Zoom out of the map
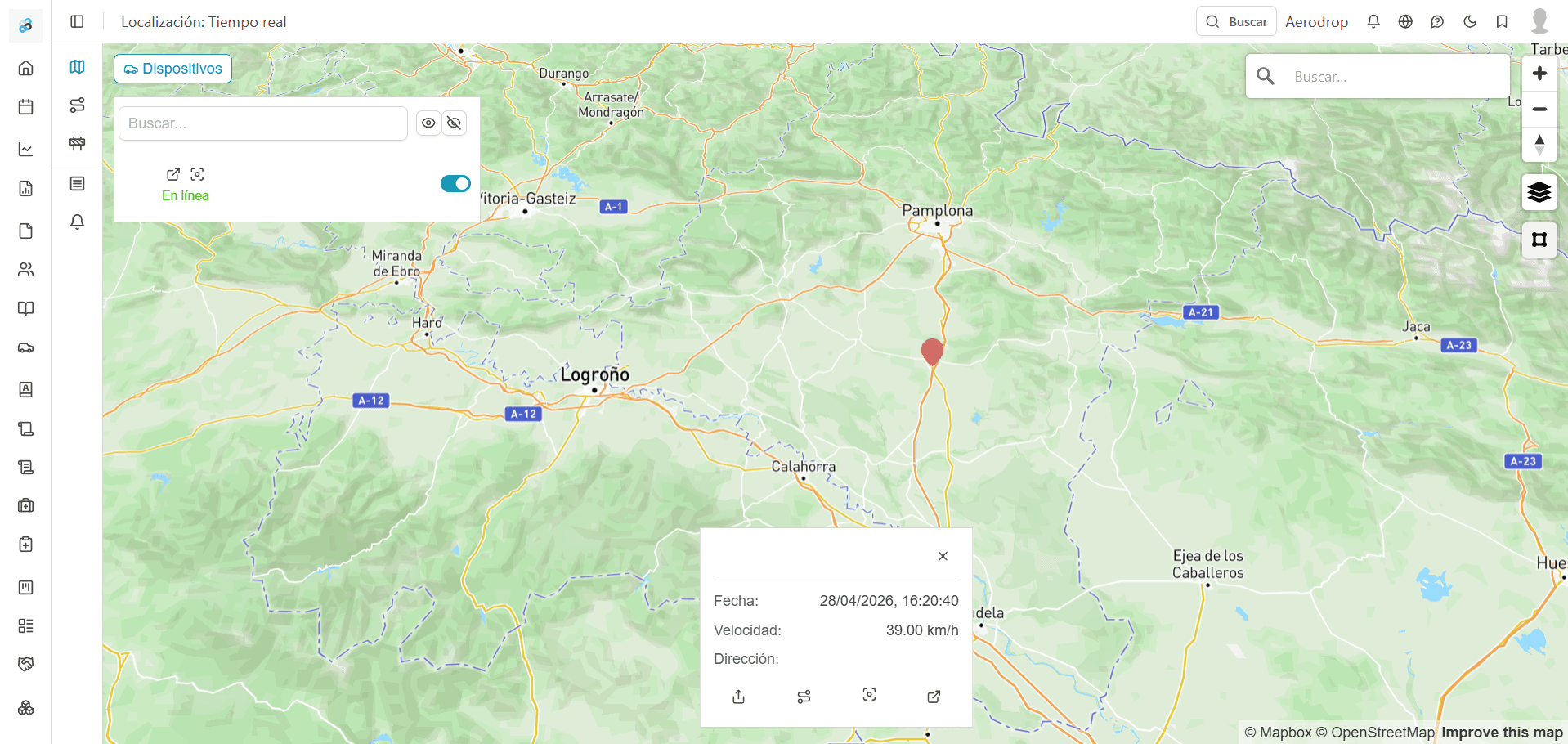This screenshot has width=1568, height=744. pyautogui.click(x=1539, y=109)
